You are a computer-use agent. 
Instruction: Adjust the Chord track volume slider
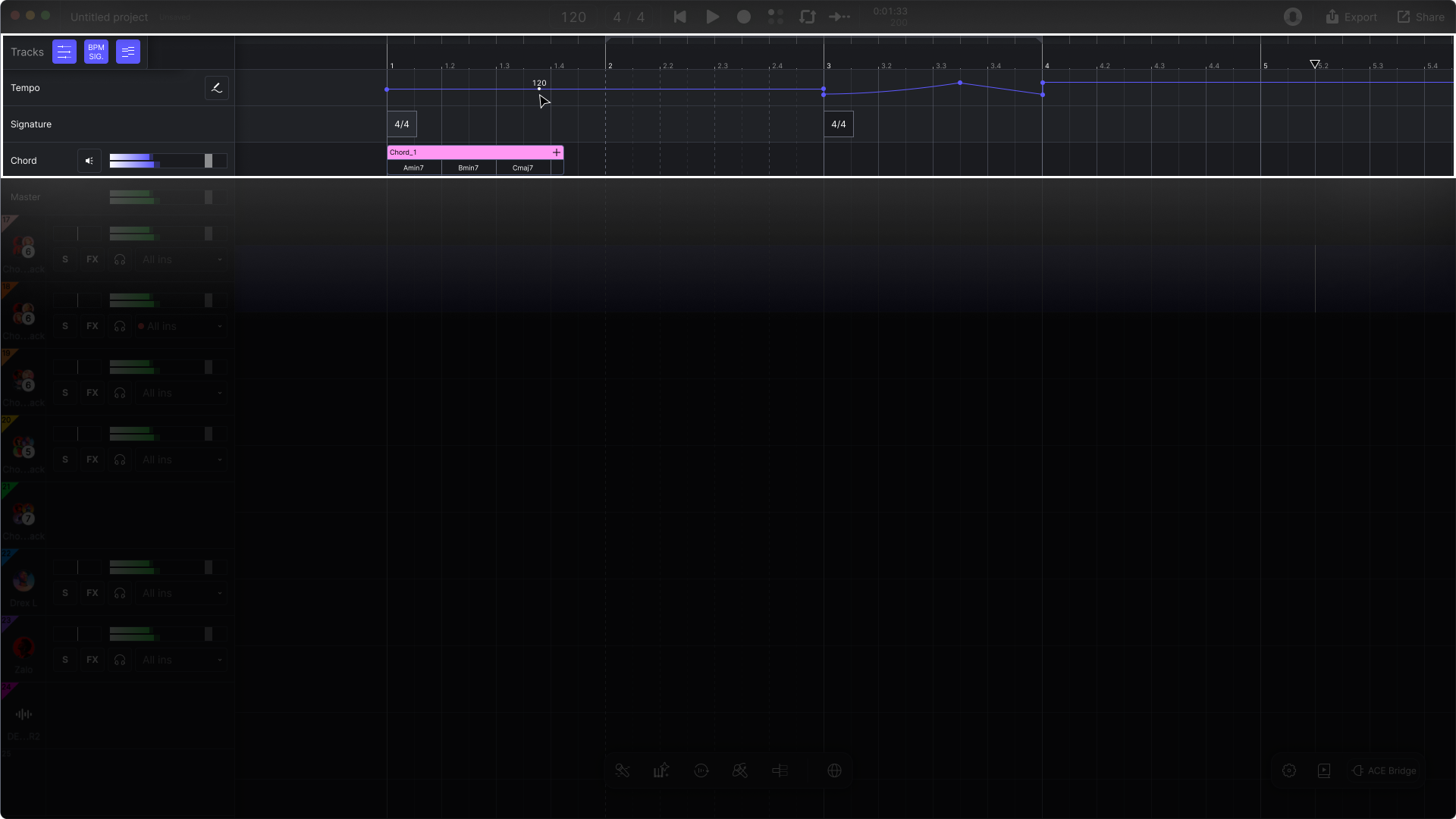(209, 161)
